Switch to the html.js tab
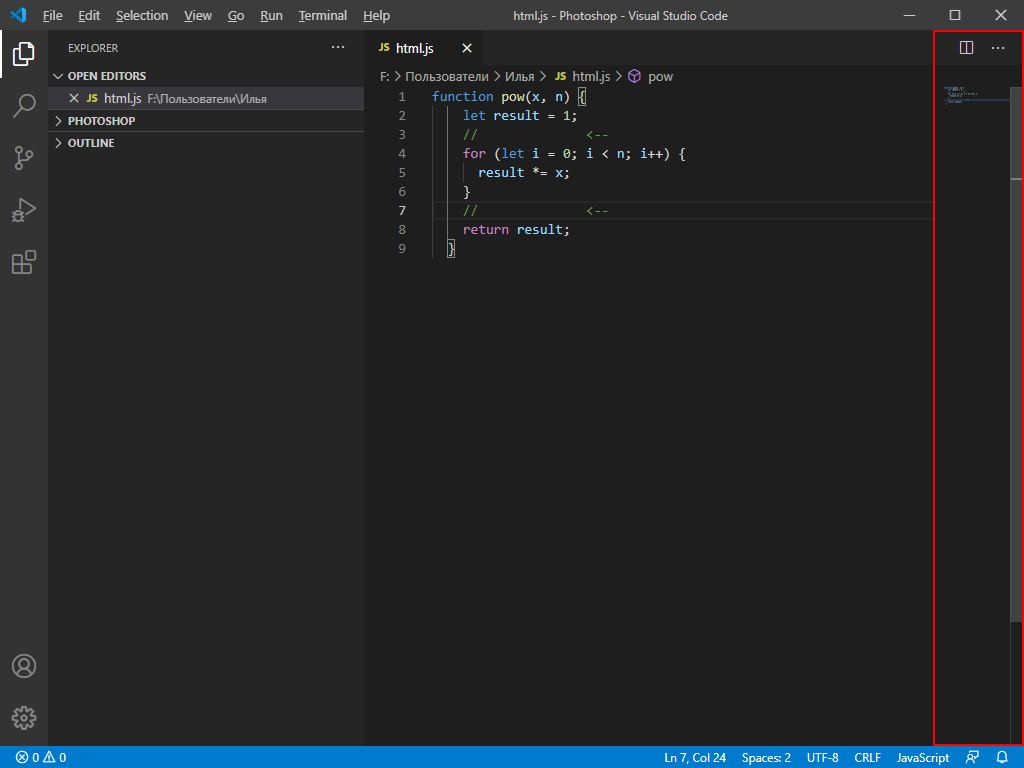 413,47
